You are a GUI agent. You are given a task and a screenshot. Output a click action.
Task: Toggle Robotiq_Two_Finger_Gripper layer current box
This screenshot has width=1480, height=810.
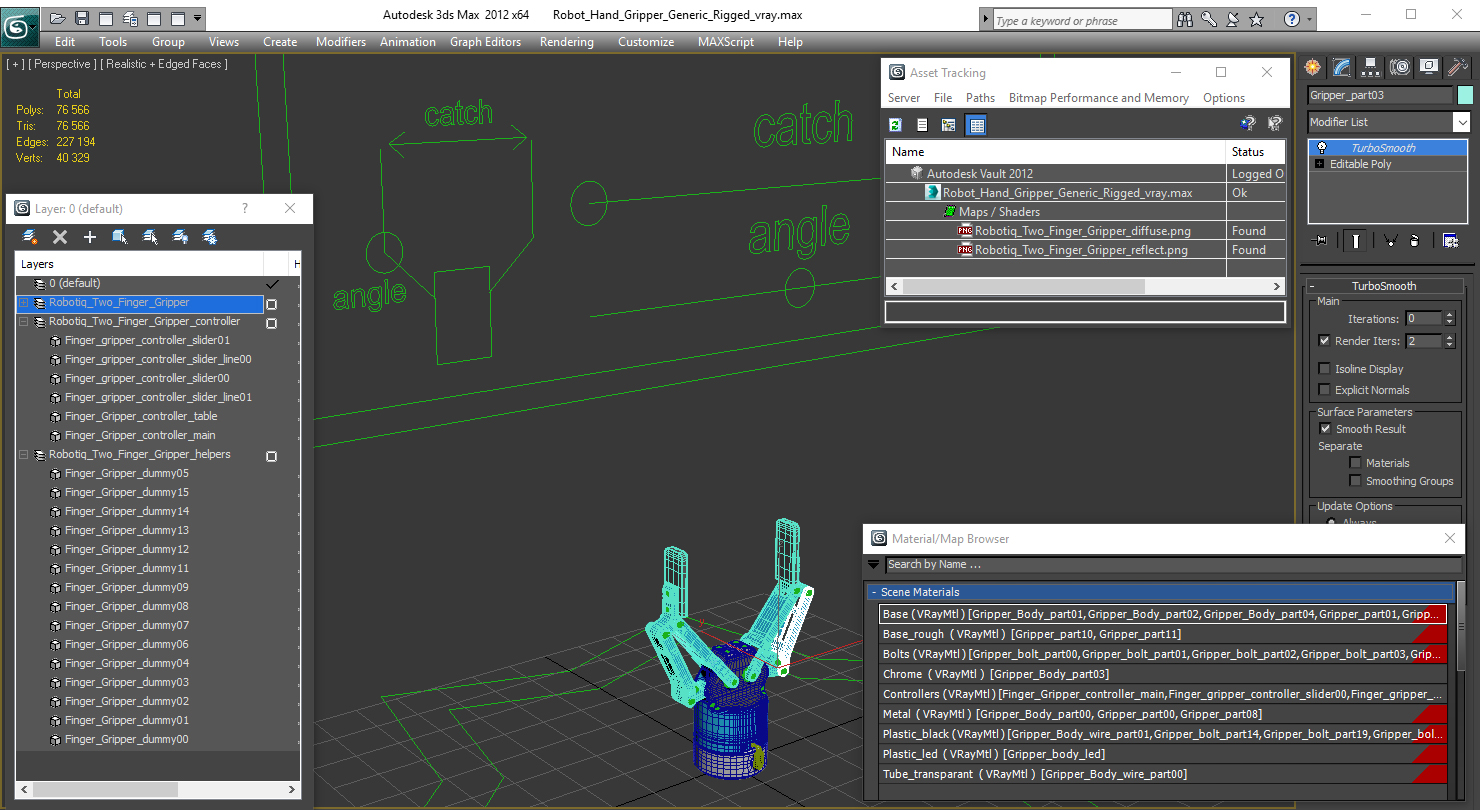point(271,304)
